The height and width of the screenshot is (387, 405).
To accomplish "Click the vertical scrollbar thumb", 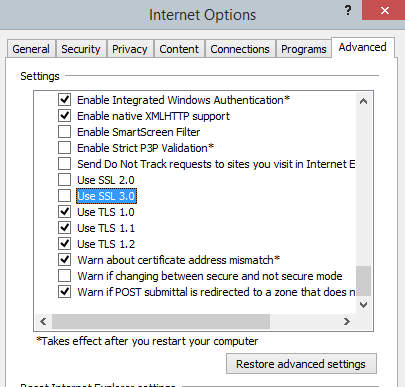I will pos(363,281).
